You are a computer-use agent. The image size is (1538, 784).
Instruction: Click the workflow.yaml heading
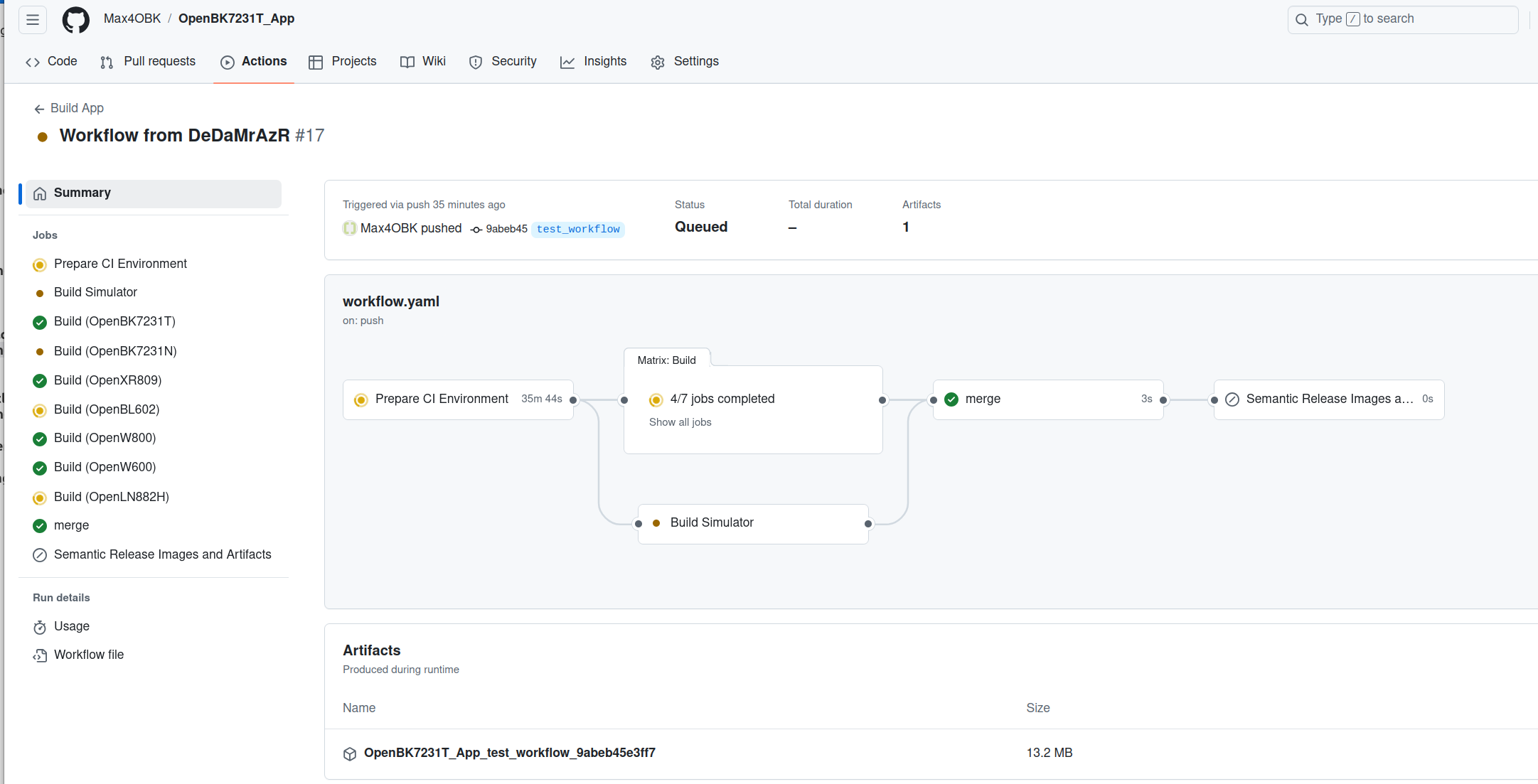coord(391,301)
